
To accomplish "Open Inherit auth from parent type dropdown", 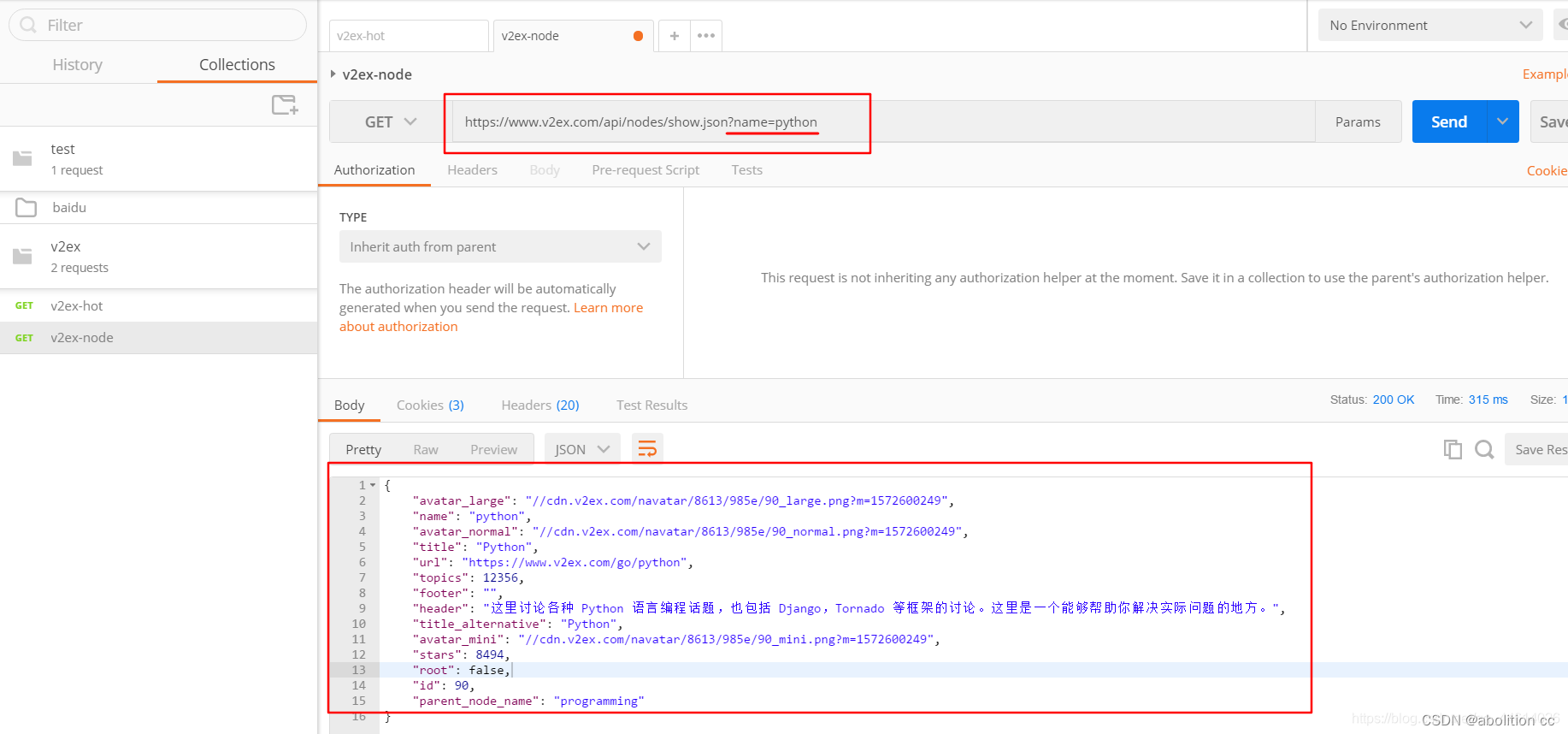I will click(x=500, y=246).
